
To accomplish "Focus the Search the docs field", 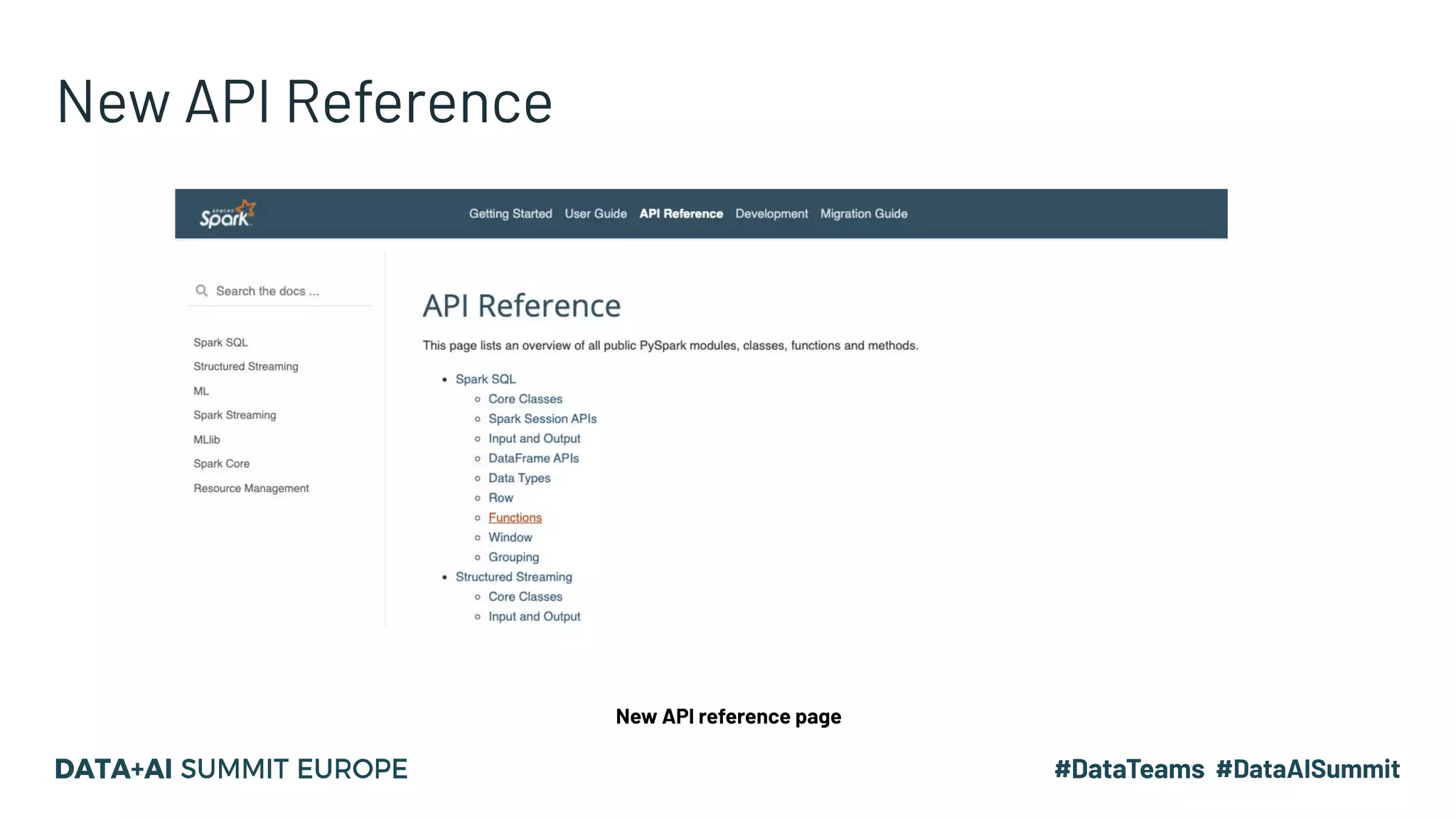I will (x=280, y=291).
